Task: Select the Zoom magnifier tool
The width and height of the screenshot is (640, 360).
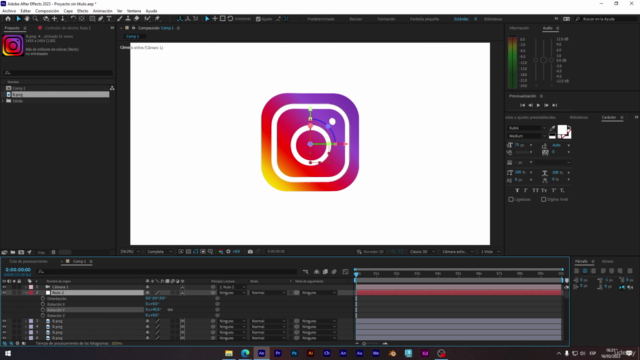Action: (36, 19)
